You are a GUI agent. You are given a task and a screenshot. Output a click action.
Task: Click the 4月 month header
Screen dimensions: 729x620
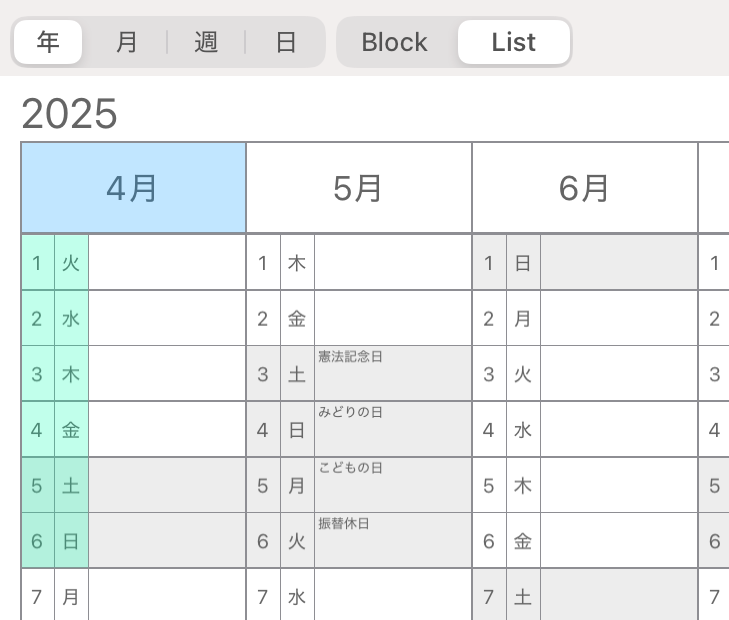click(133, 188)
